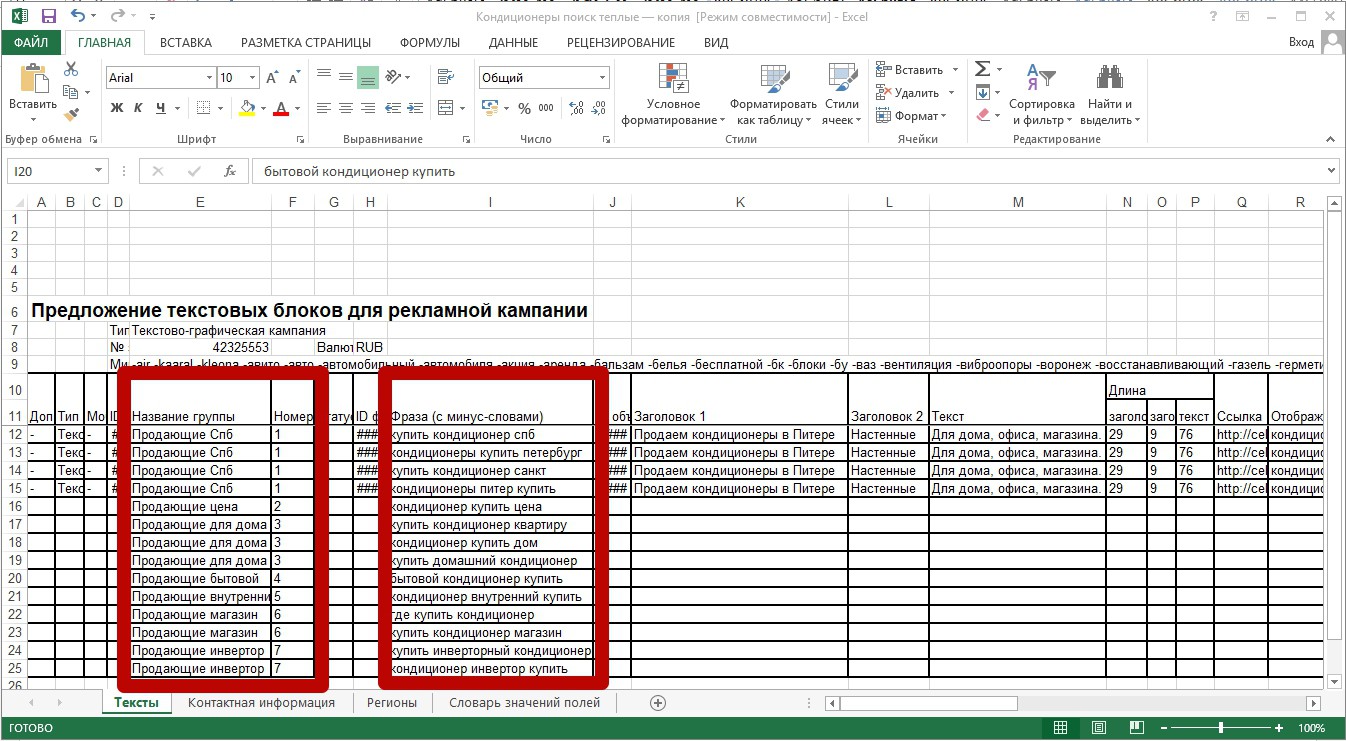Screen dimensions: 1346x741
Task: Merge and center cells icon
Action: point(445,108)
